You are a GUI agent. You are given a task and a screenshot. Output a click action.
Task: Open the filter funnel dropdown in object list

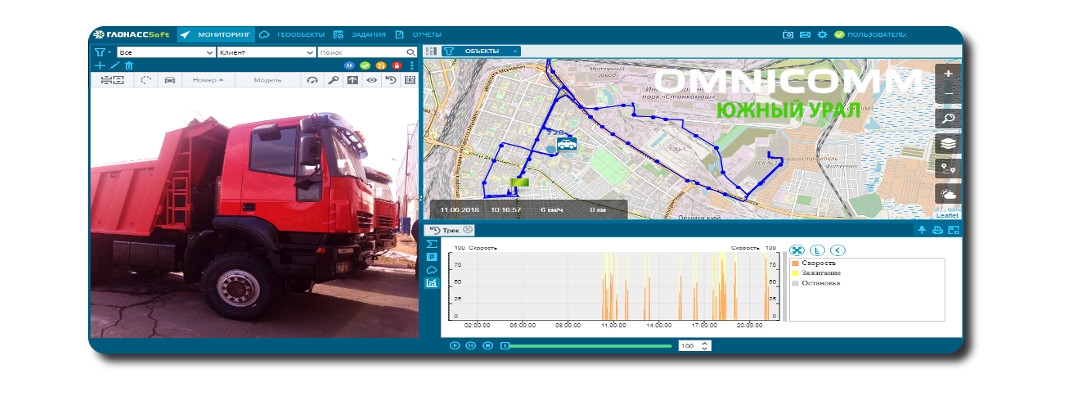pyautogui.click(x=102, y=52)
